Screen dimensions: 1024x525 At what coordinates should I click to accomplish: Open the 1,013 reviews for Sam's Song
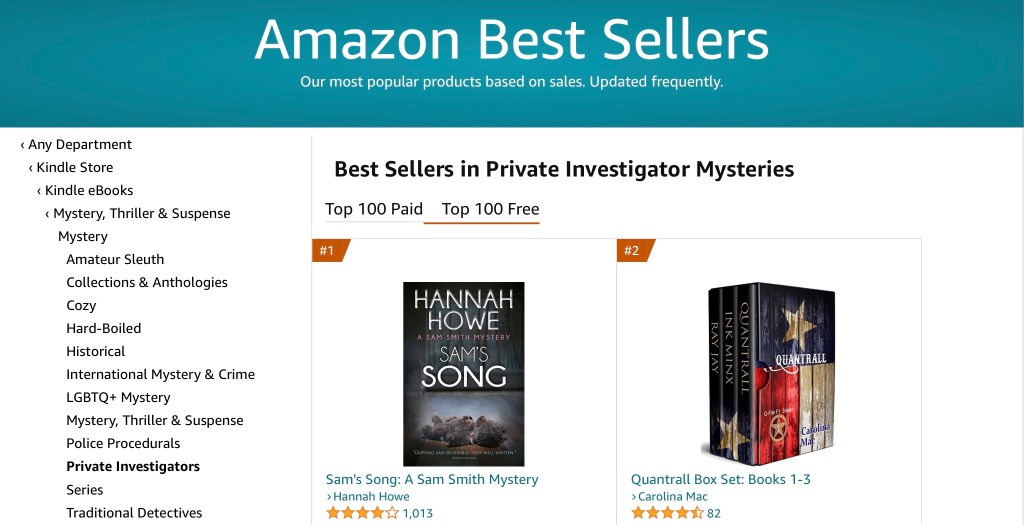[418, 514]
